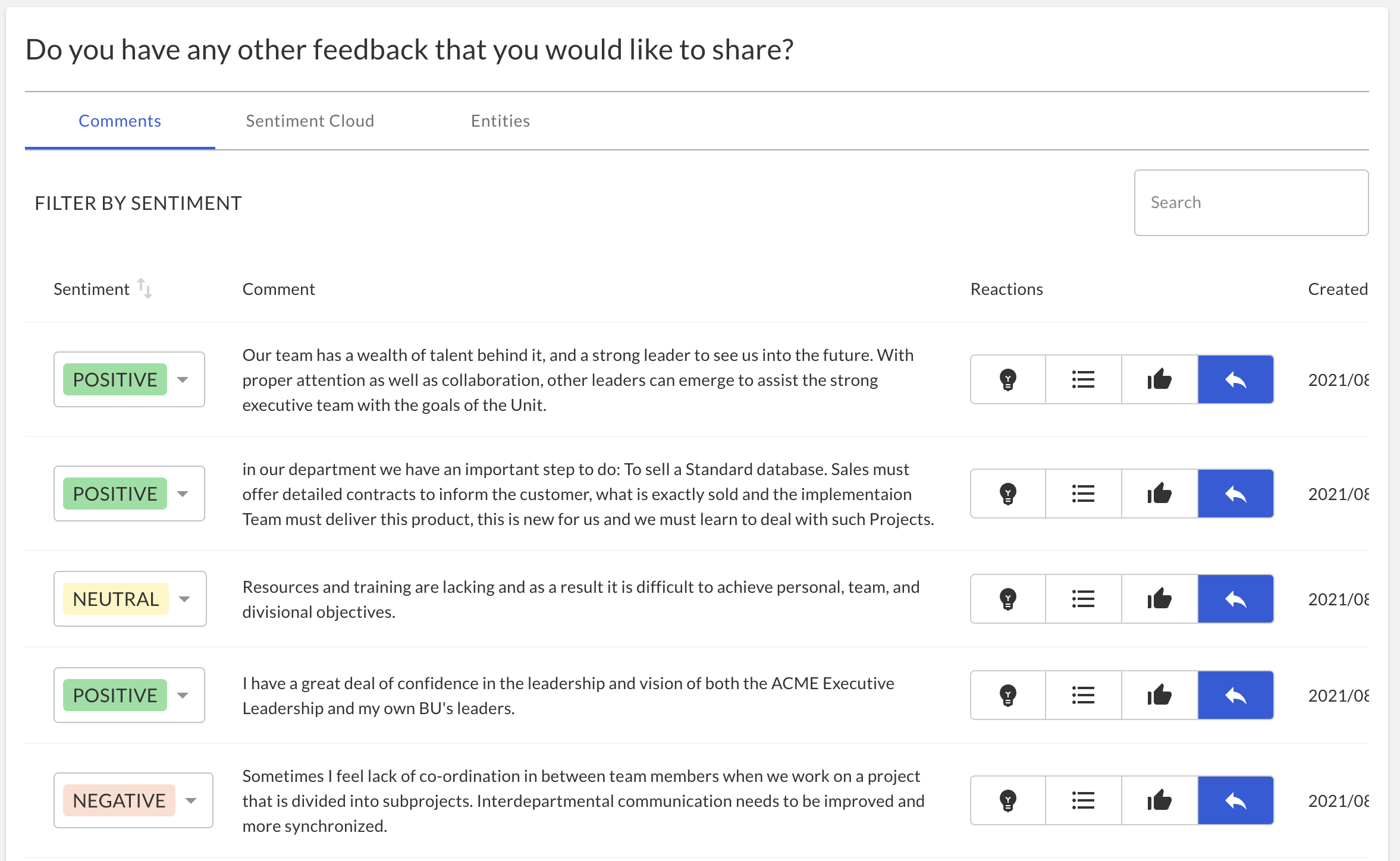Image resolution: width=1400 pixels, height=861 pixels.
Task: Click the lightbulb icon on the negative comment
Action: (x=1008, y=800)
